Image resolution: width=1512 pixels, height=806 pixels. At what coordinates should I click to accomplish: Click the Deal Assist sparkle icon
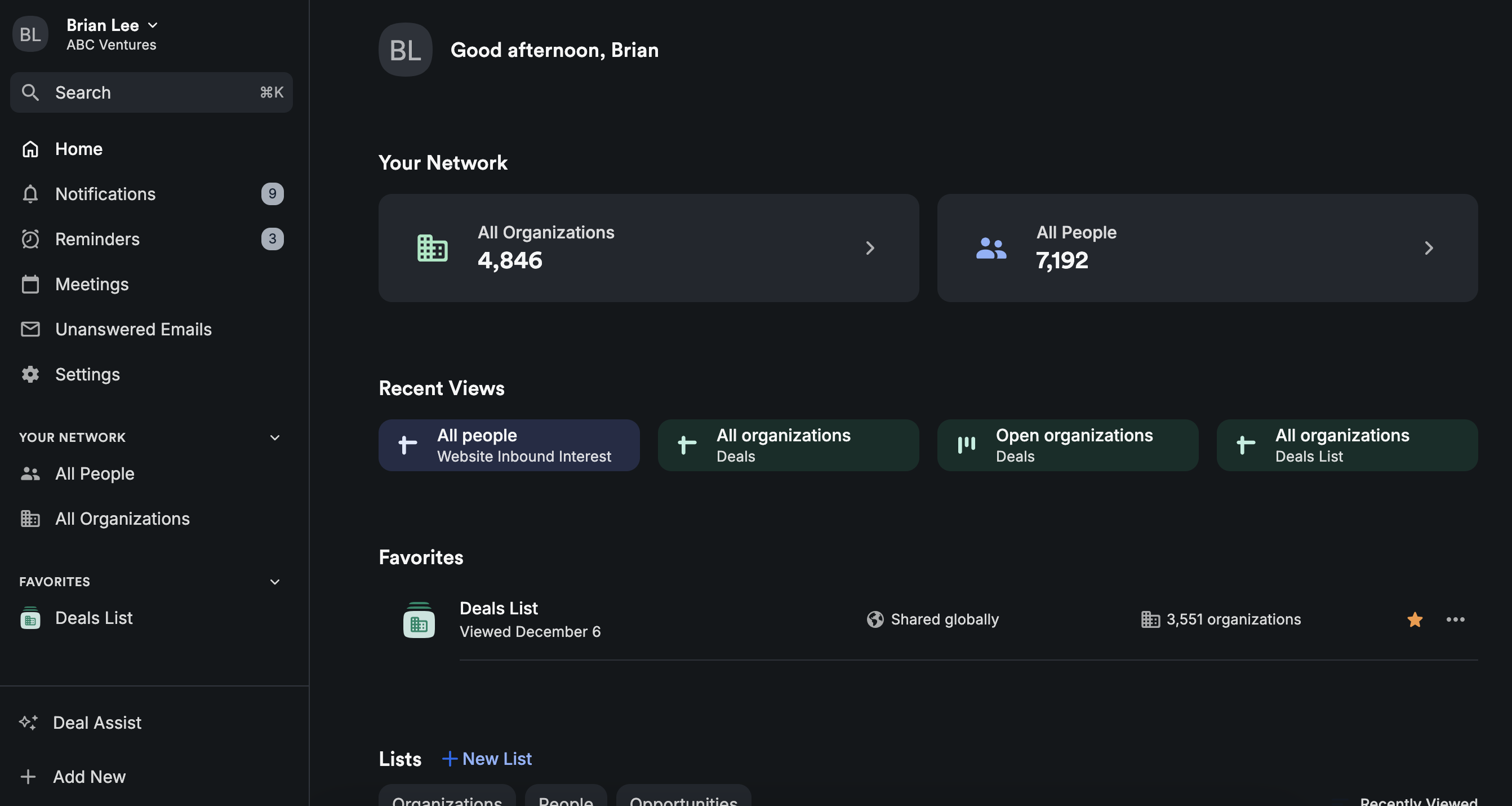pos(28,723)
